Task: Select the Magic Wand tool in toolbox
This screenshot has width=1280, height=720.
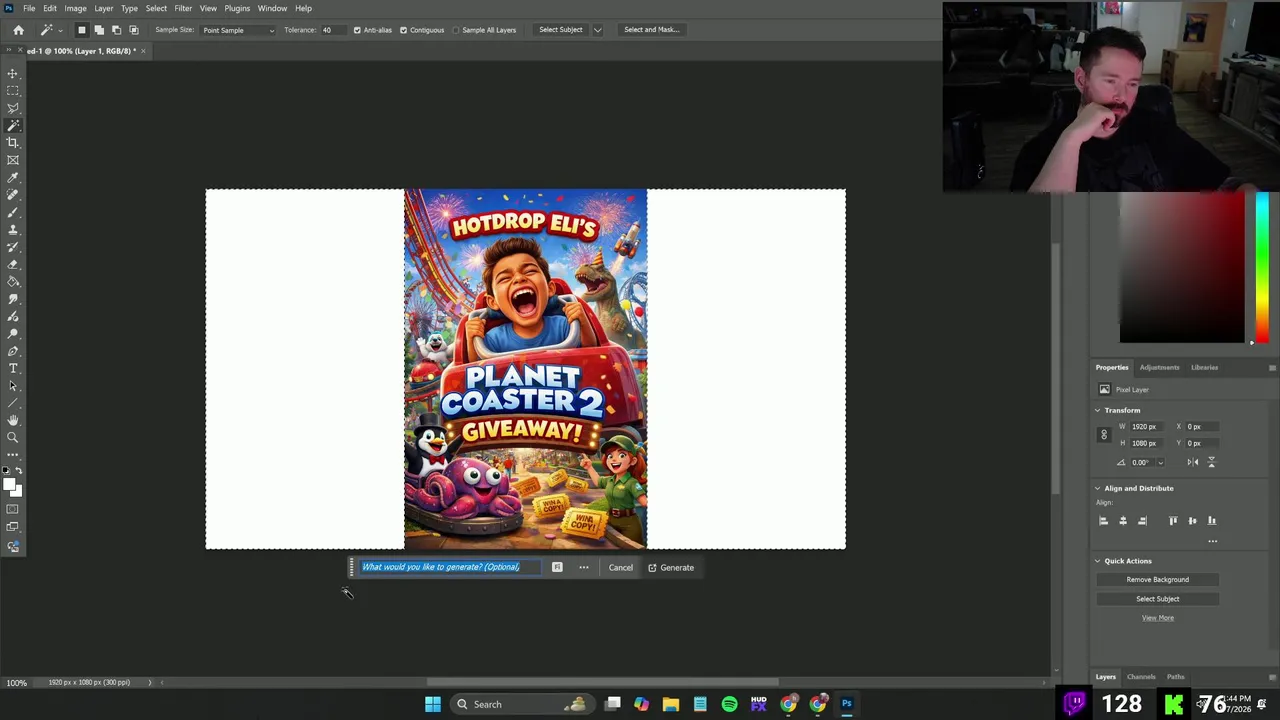Action: coord(13,125)
